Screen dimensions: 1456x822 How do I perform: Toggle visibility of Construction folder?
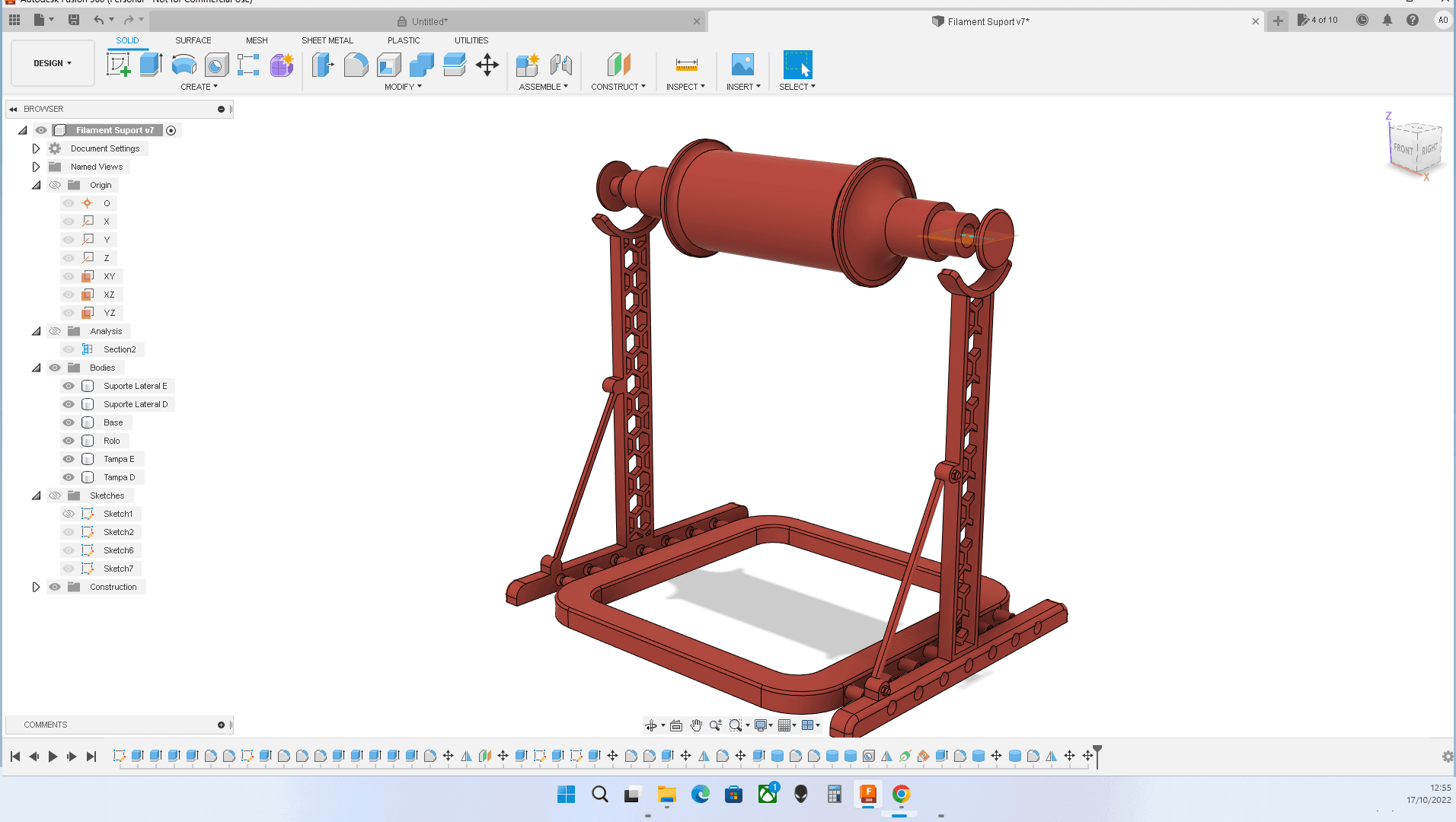55,587
